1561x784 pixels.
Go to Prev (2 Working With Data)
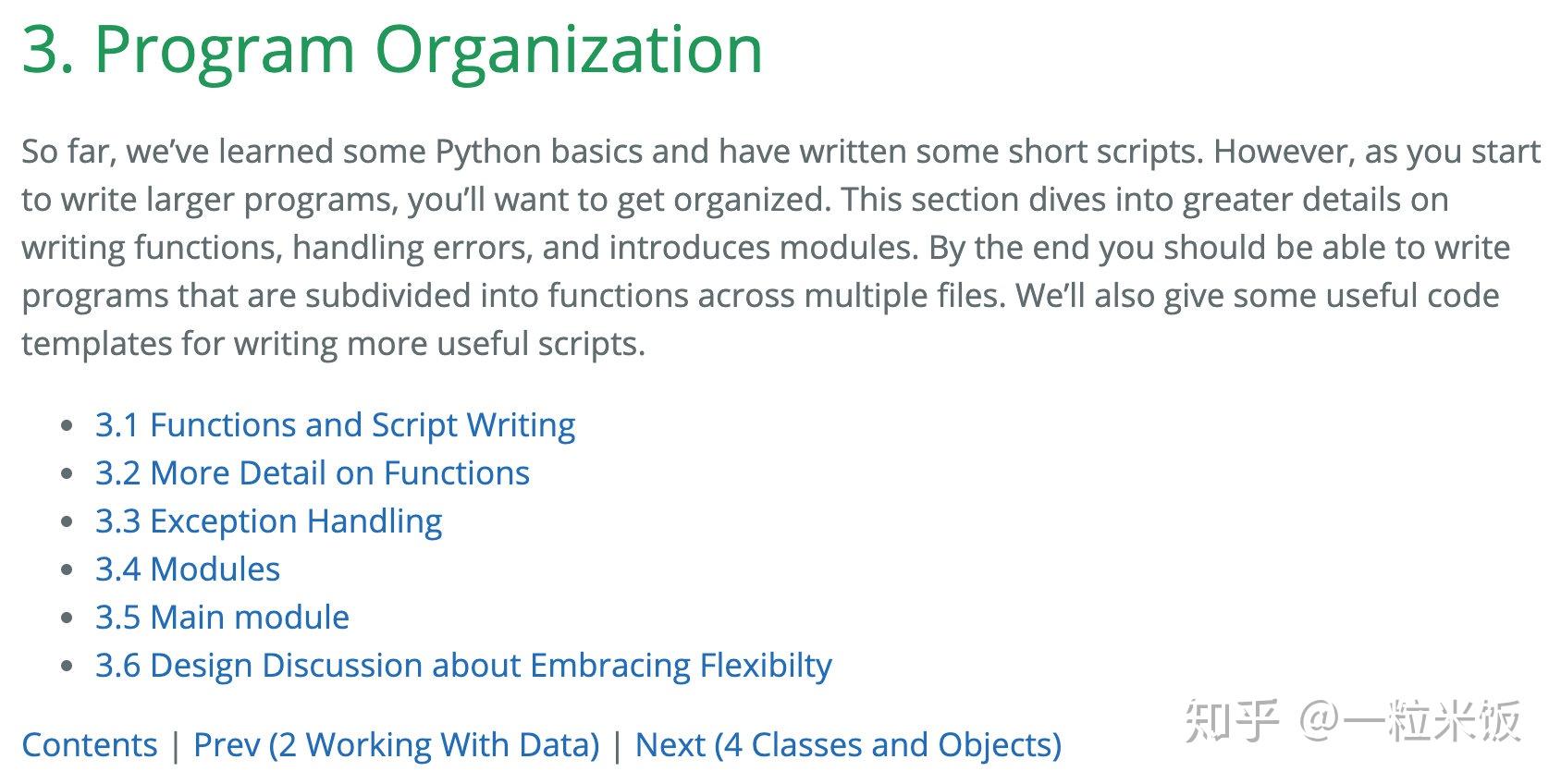396,745
